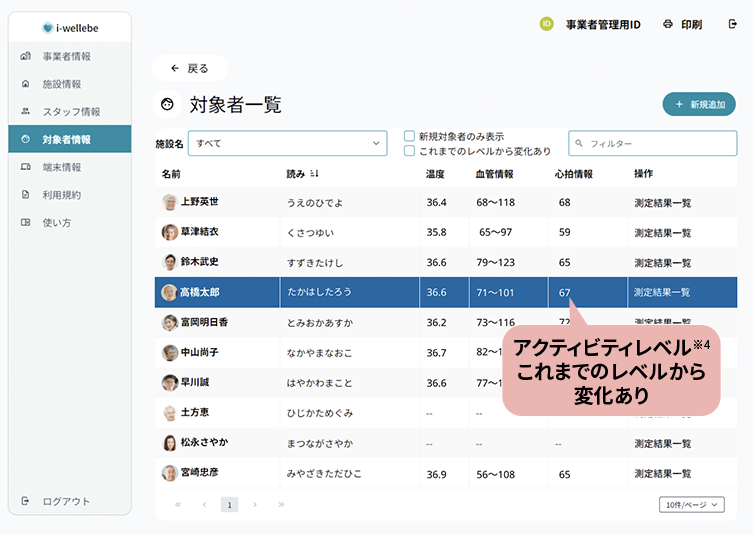Click the スタッフ情報 people icon
The height and width of the screenshot is (535, 753).
(25, 111)
